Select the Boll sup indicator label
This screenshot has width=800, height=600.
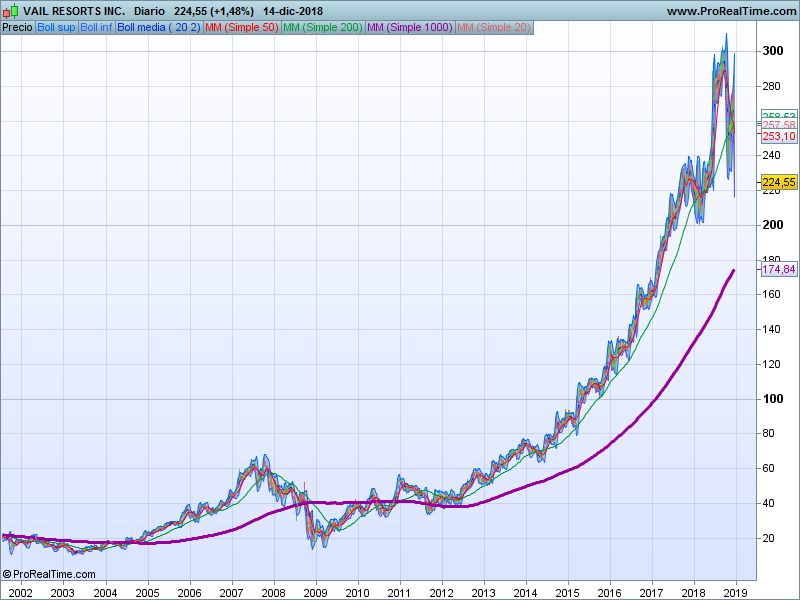pyautogui.click(x=56, y=28)
